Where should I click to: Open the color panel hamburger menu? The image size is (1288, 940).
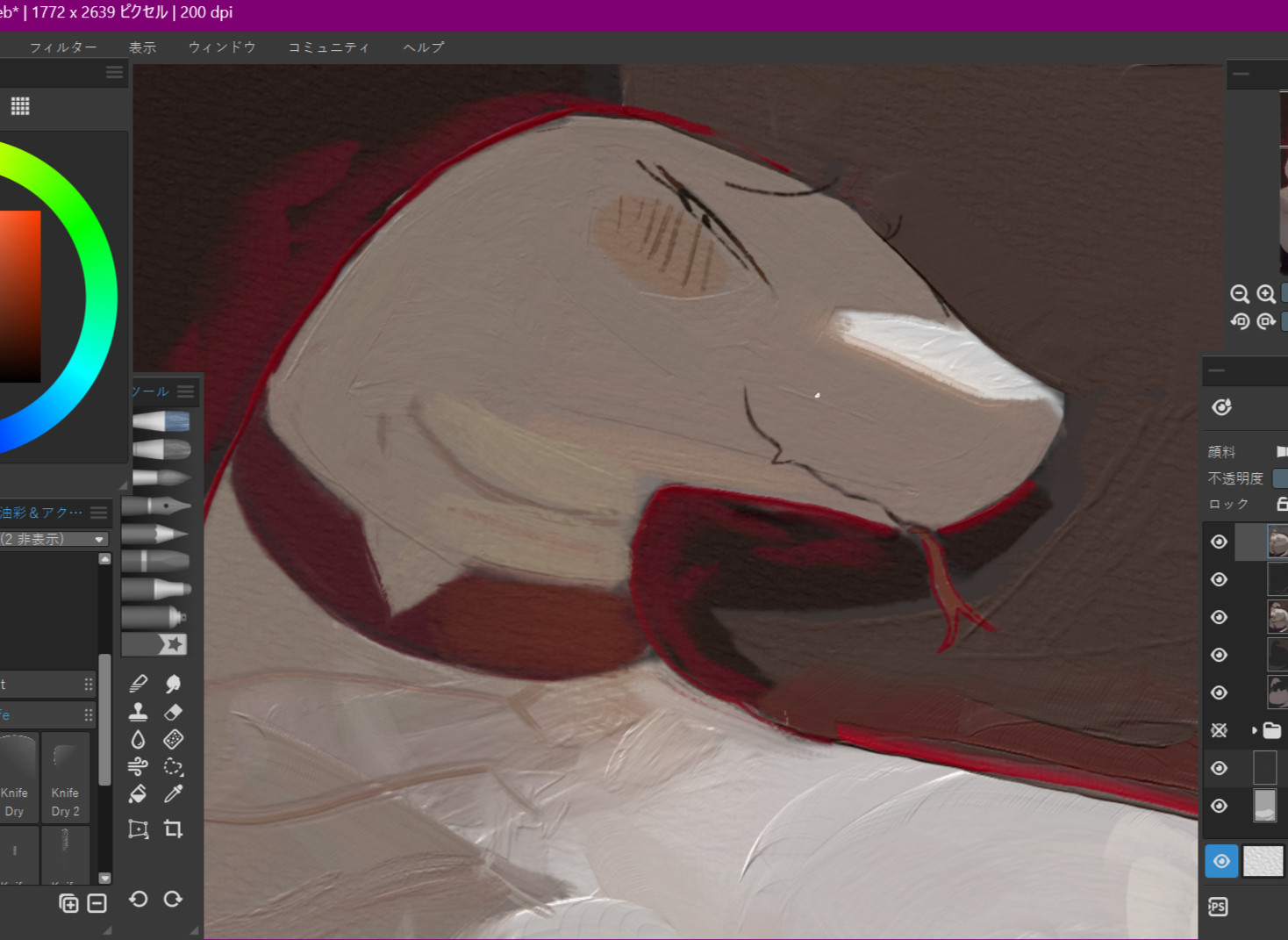[x=114, y=72]
